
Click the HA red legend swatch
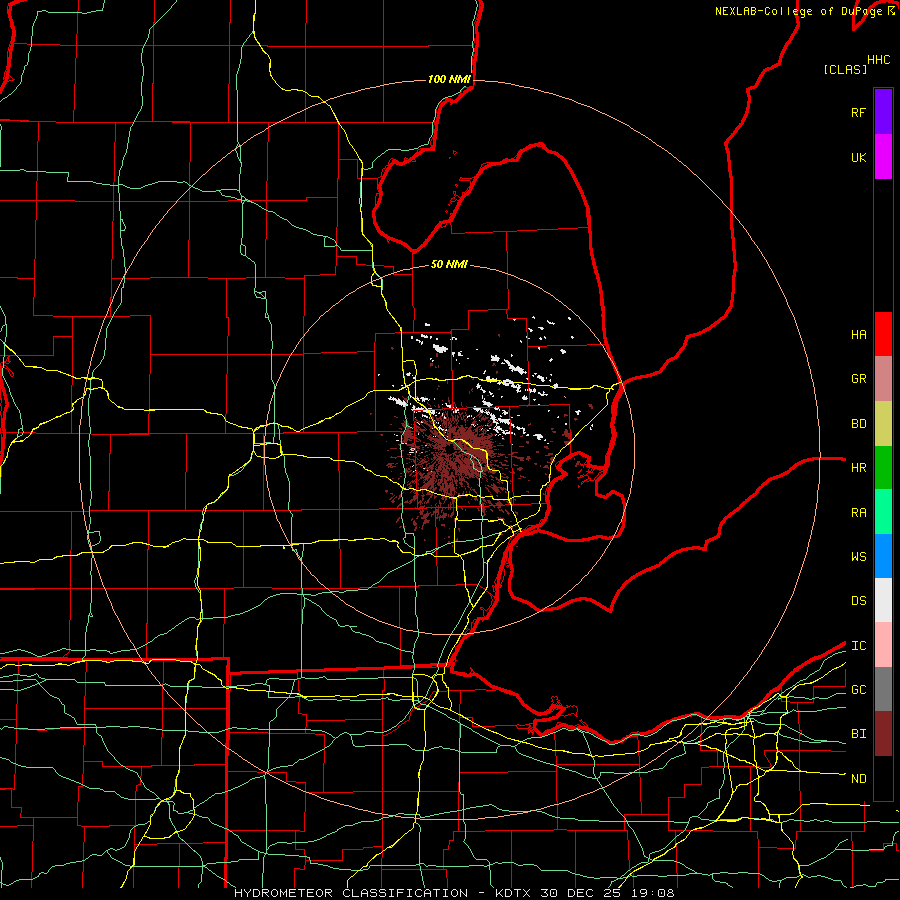[x=883, y=334]
